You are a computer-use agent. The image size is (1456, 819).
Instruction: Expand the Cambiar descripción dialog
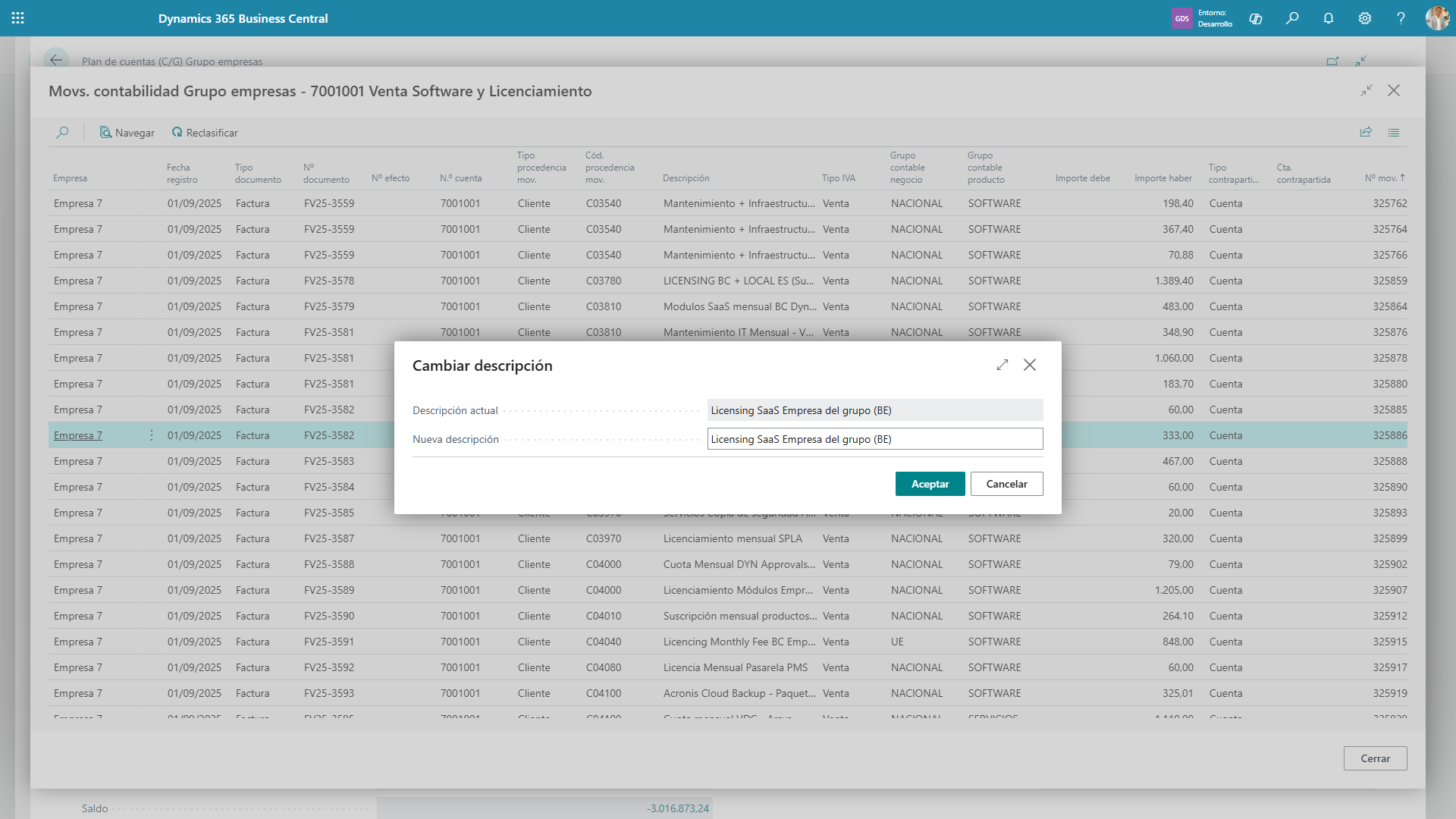1003,365
